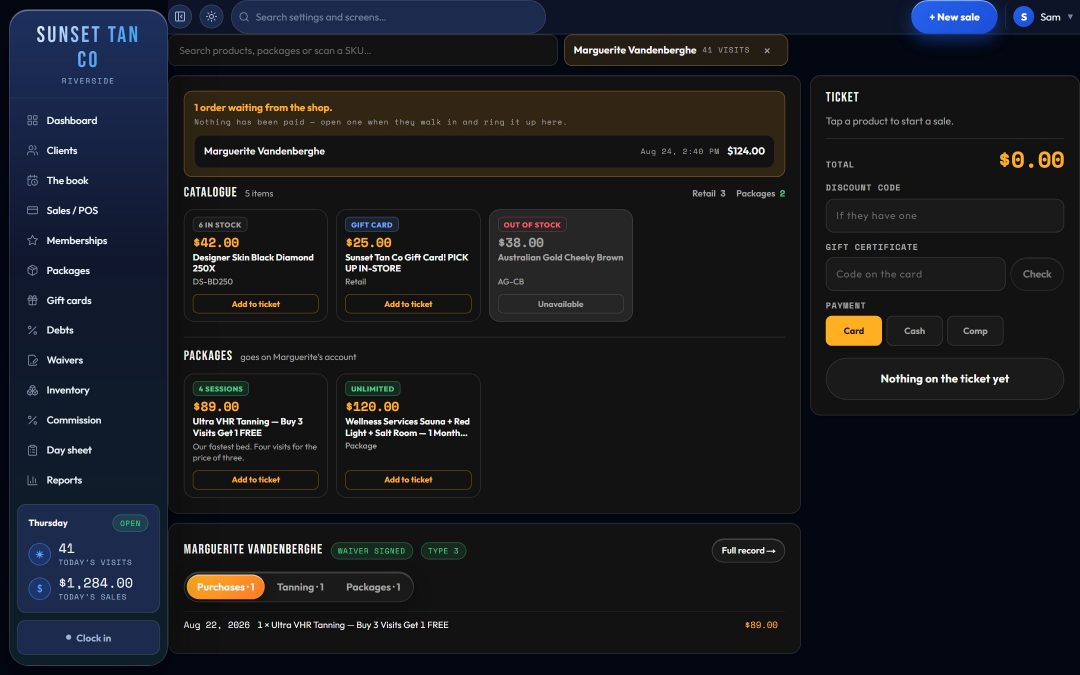The height and width of the screenshot is (675, 1080).
Task: Click the S user avatar
Action: (x=1024, y=17)
